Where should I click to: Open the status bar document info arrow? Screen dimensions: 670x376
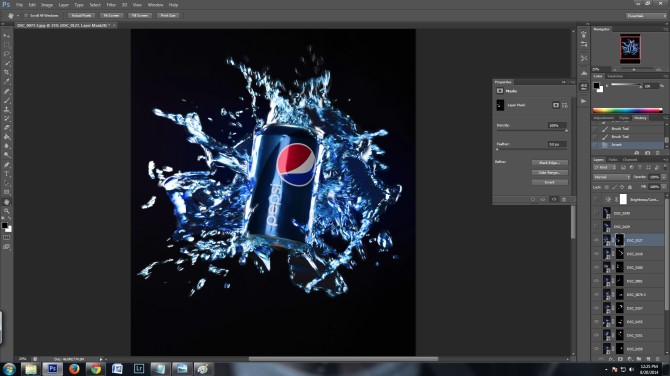(x=101, y=359)
